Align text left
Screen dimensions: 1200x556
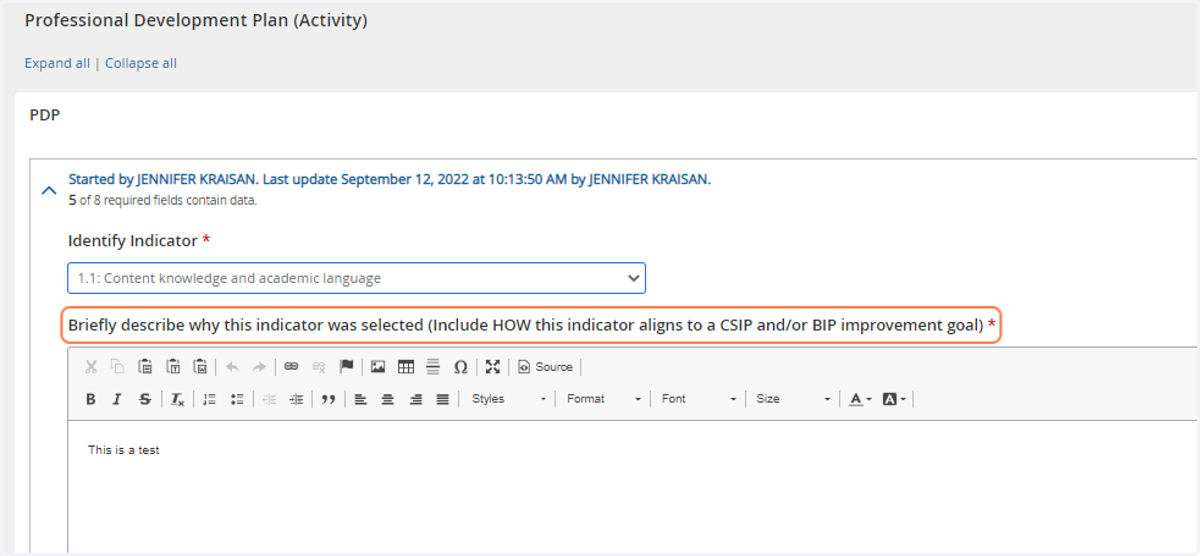[360, 399]
